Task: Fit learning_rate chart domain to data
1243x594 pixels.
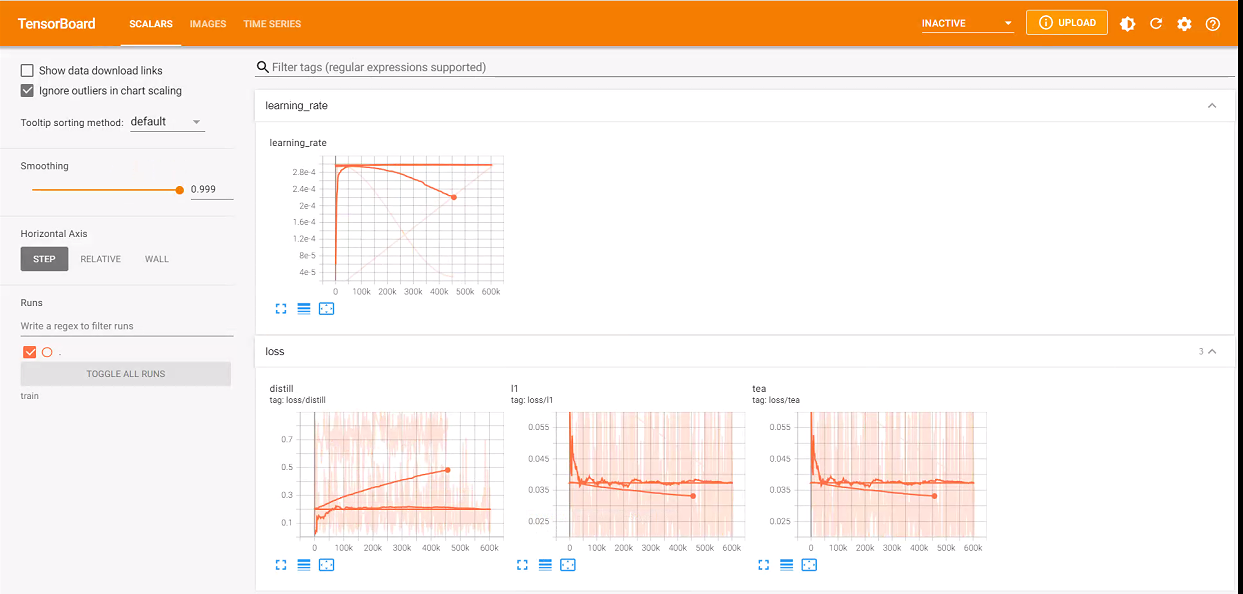Action: click(326, 309)
